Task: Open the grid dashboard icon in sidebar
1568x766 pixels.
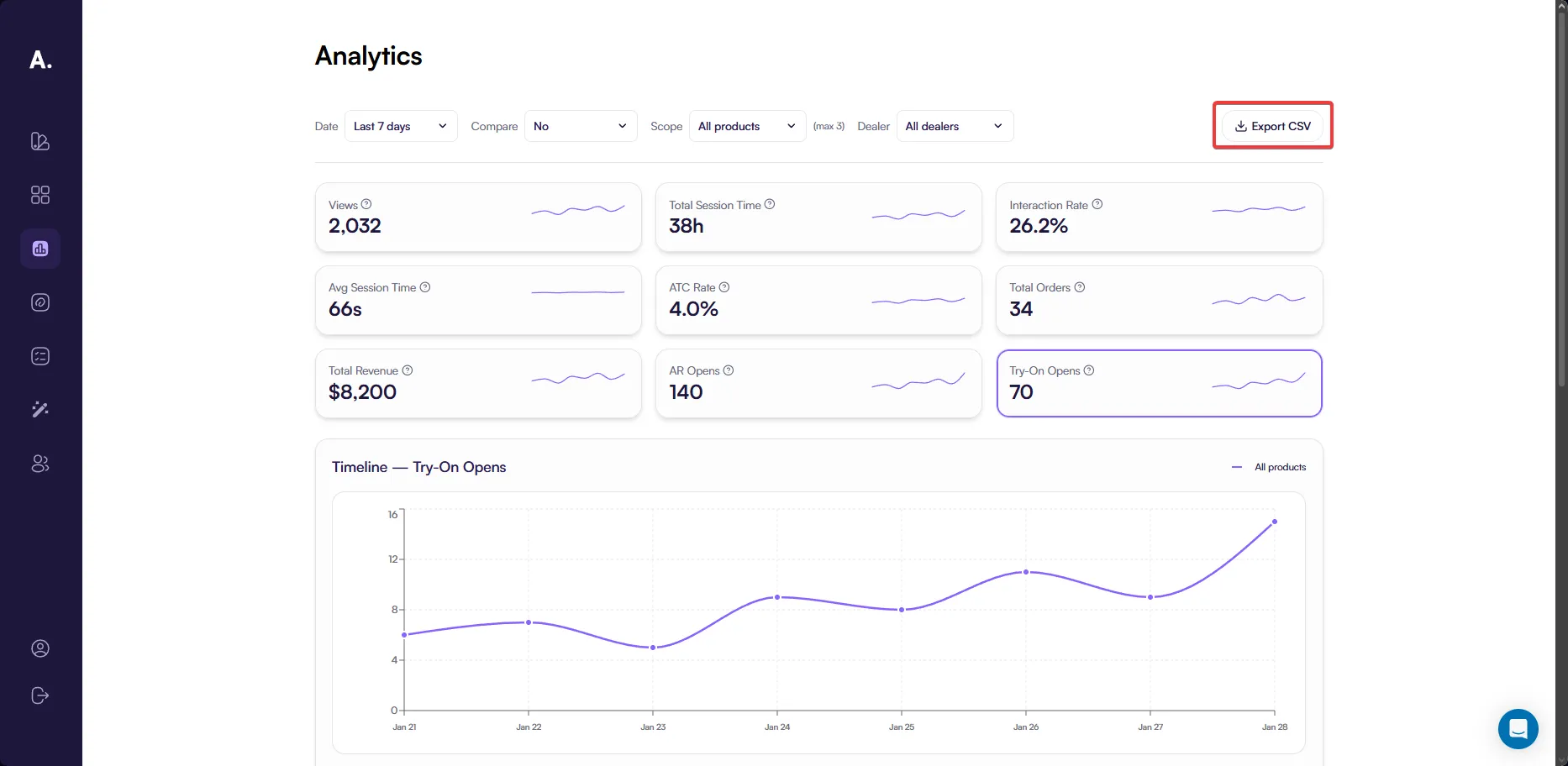Action: 40,195
